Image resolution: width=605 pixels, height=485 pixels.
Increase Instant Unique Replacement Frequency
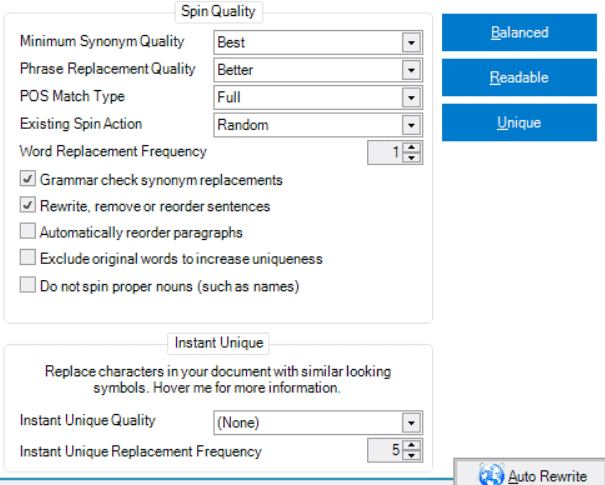(x=412, y=445)
